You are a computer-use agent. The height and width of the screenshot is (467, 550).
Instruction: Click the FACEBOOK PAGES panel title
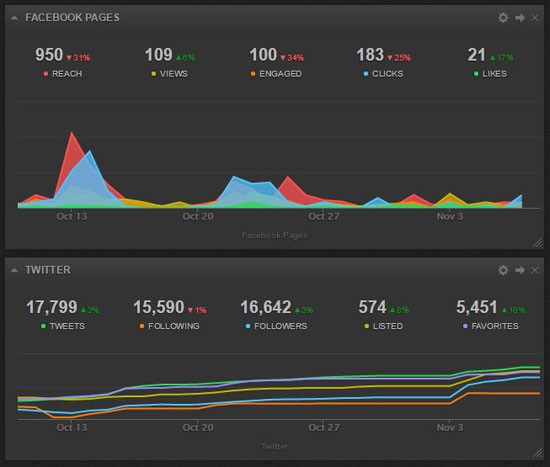(72, 18)
